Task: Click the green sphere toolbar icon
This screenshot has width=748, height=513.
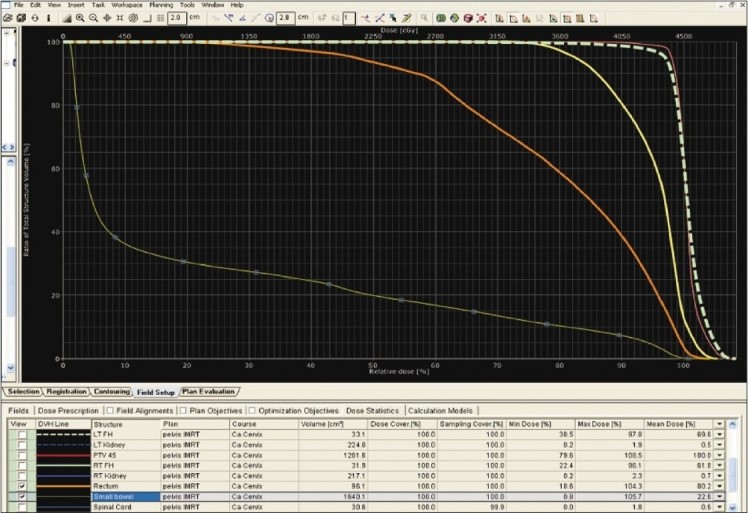Action: coord(455,18)
